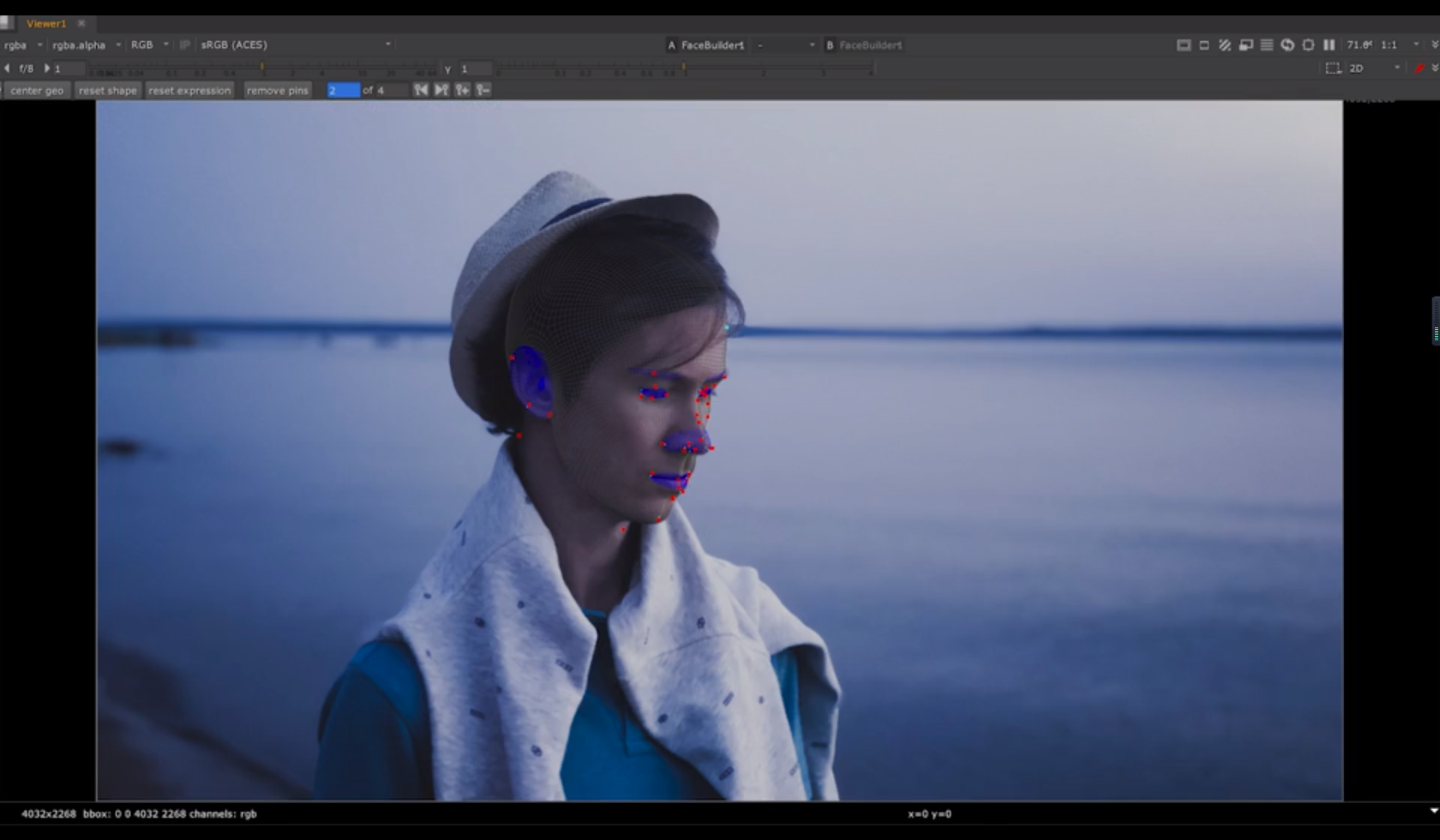Close the Viewer1 tab
Screen dimensions: 1440x840
81,23
